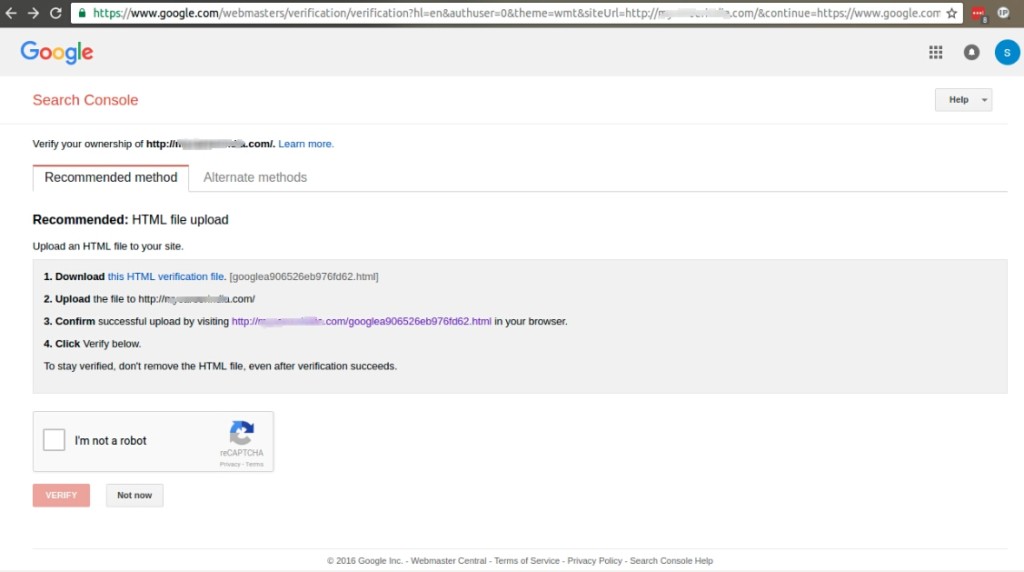This screenshot has width=1024, height=572.
Task: Click the Not now button
Action: click(x=134, y=495)
